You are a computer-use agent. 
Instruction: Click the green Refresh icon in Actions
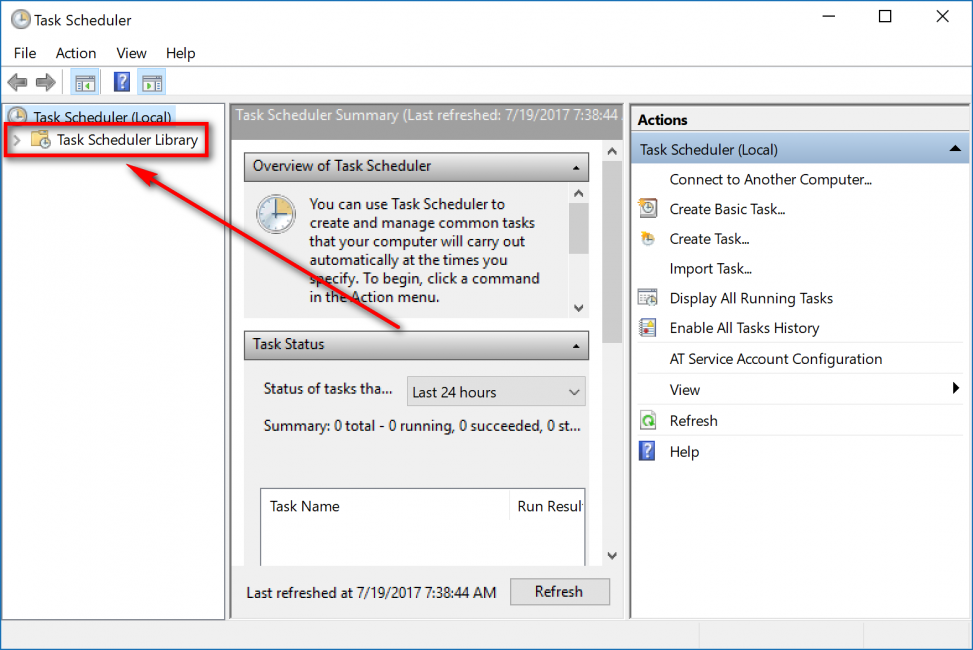point(648,421)
